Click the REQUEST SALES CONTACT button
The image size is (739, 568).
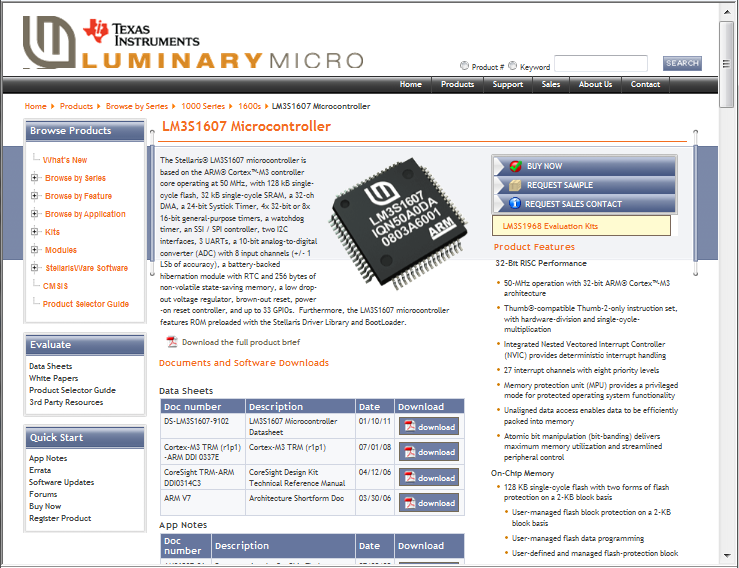584,204
